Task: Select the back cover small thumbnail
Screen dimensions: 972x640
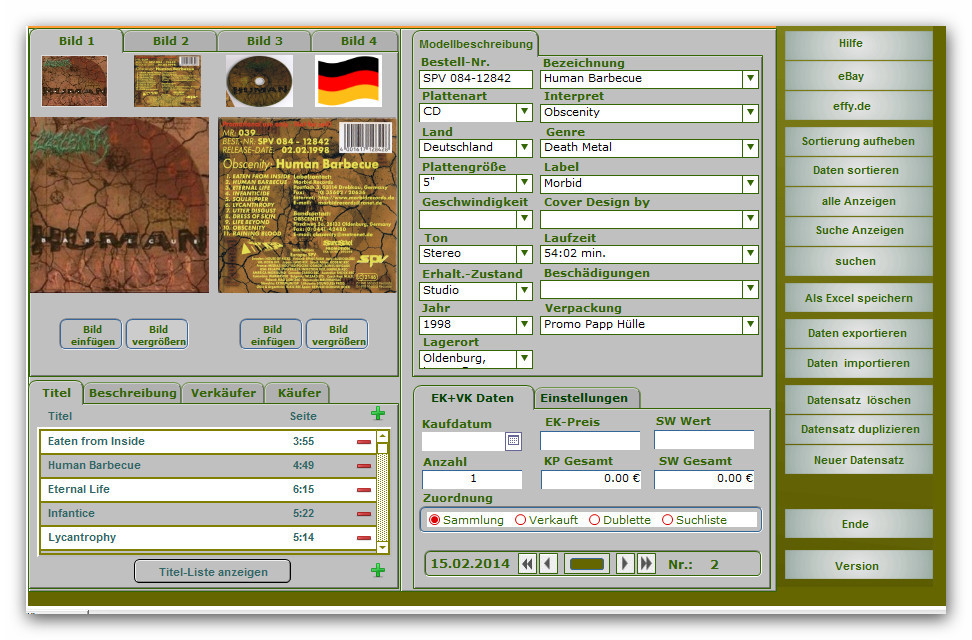Action: 167,81
